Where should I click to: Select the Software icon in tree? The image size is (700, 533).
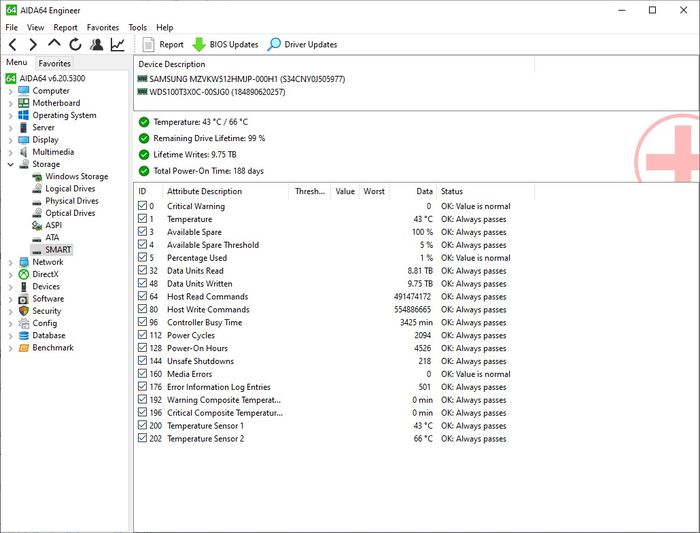pyautogui.click(x=24, y=299)
